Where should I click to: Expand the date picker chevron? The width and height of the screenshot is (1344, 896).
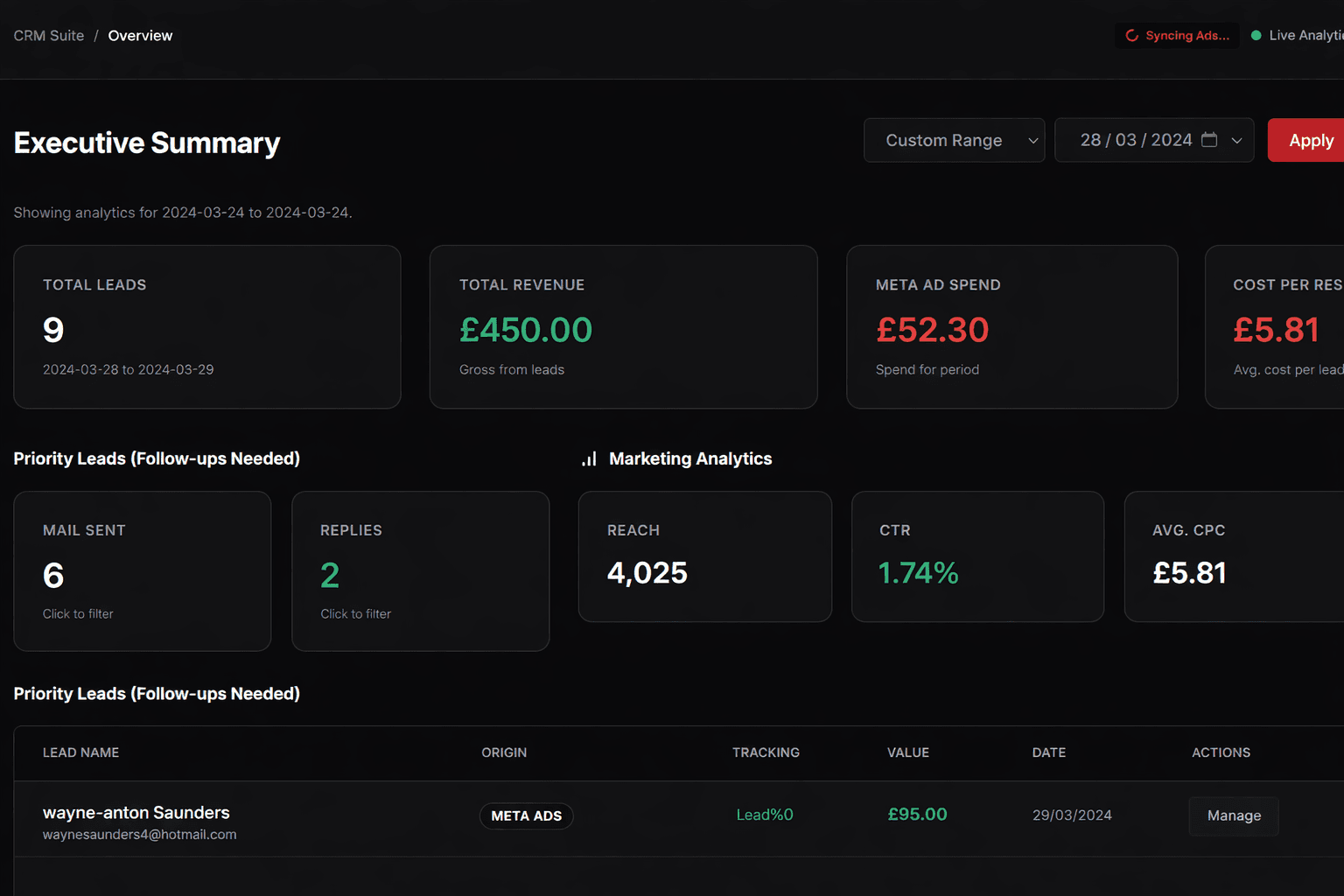1237,140
